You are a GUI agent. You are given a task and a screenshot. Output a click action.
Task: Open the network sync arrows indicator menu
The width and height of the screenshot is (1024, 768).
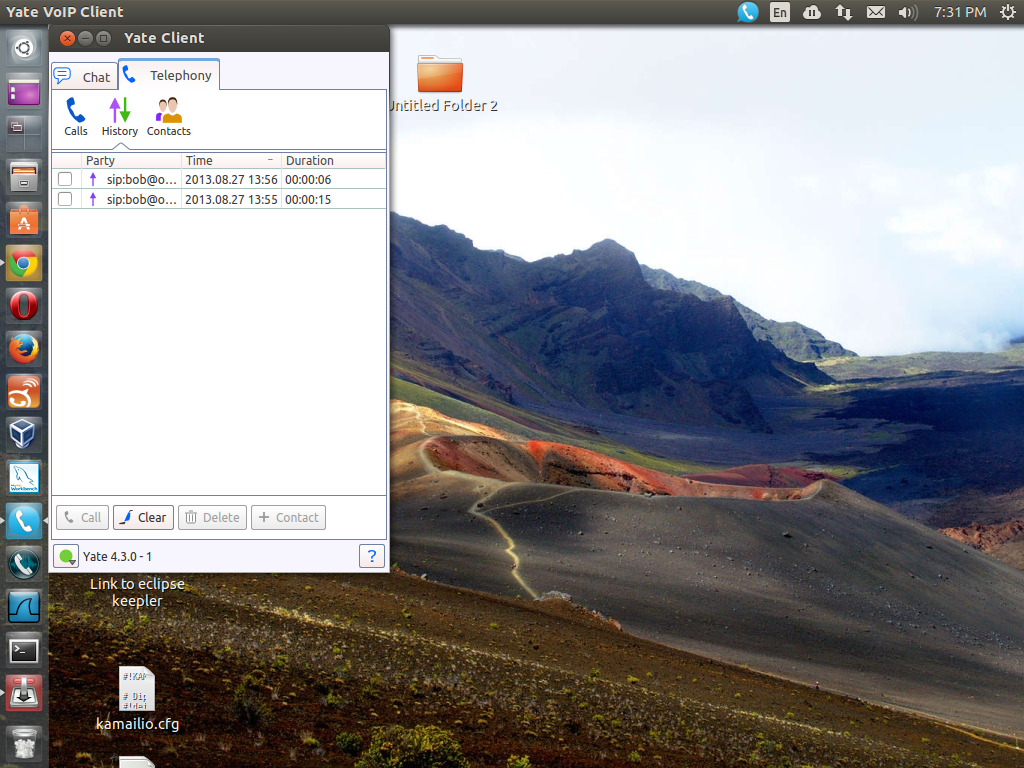click(843, 12)
